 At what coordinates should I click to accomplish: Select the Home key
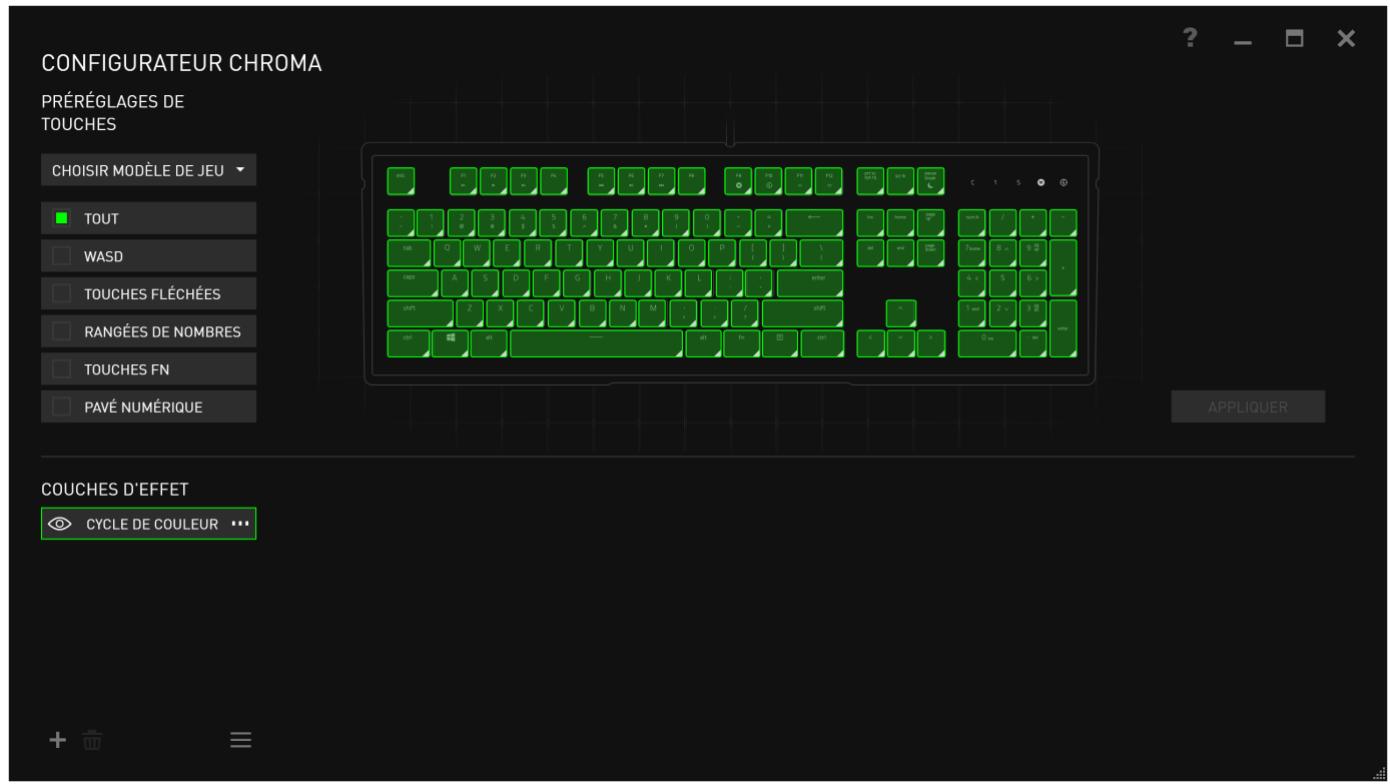tap(901, 223)
